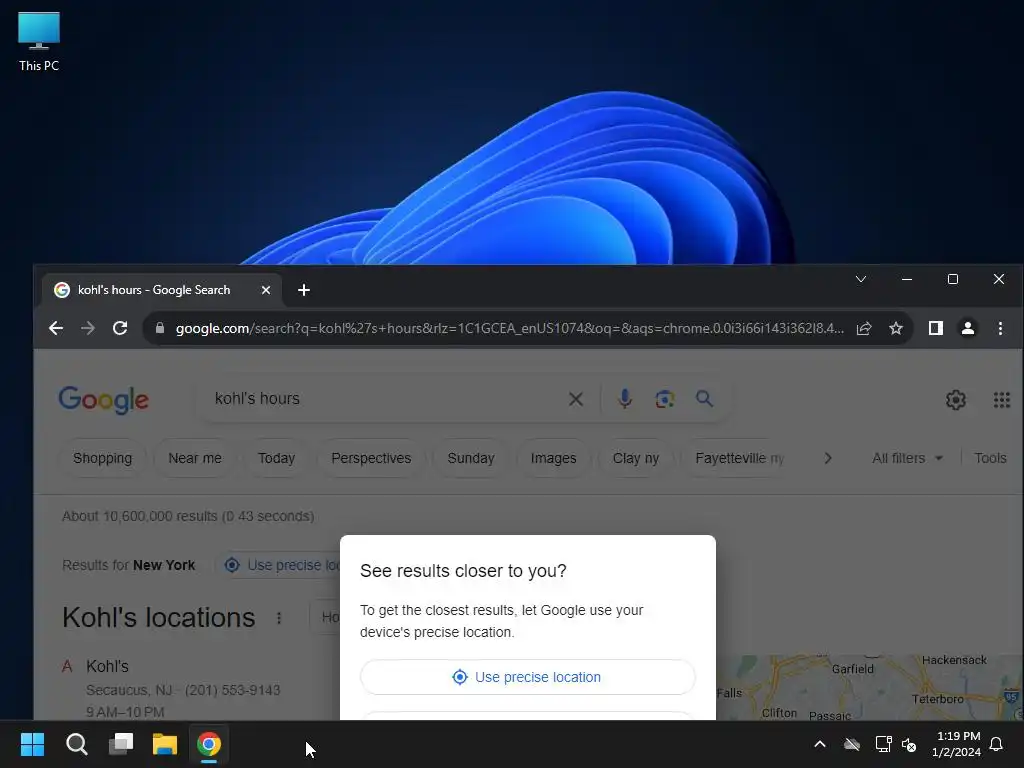
Task: Show more filter chips with arrow
Action: (827, 458)
